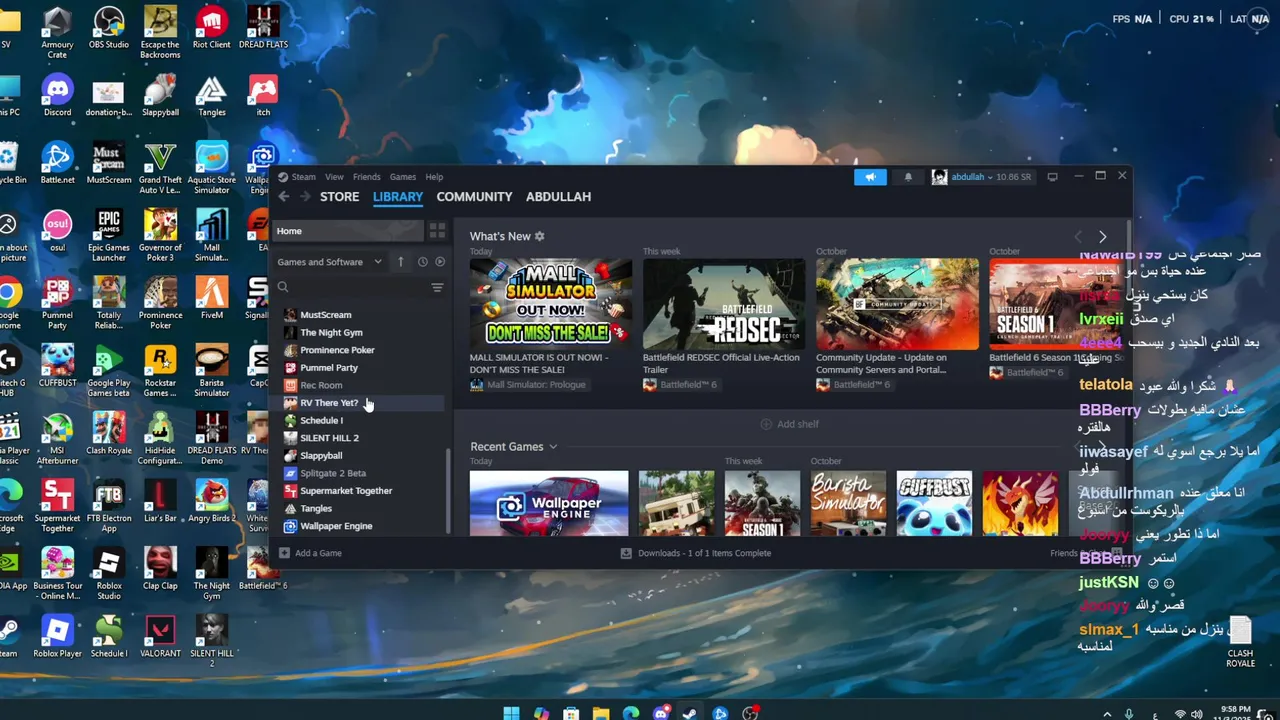Viewport: 1280px width, 720px height.
Task: Open Mall Simulator news thumbnail
Action: pos(551,303)
